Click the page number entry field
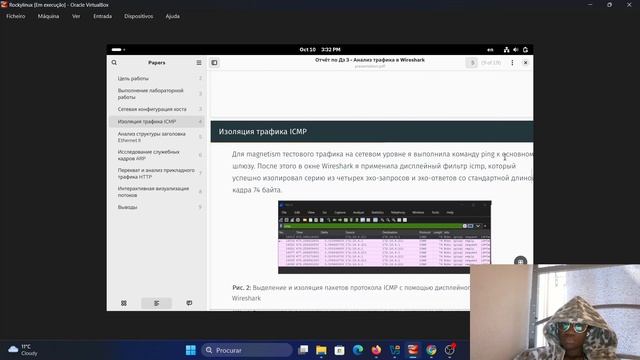The width and height of the screenshot is (640, 360). (x=472, y=62)
